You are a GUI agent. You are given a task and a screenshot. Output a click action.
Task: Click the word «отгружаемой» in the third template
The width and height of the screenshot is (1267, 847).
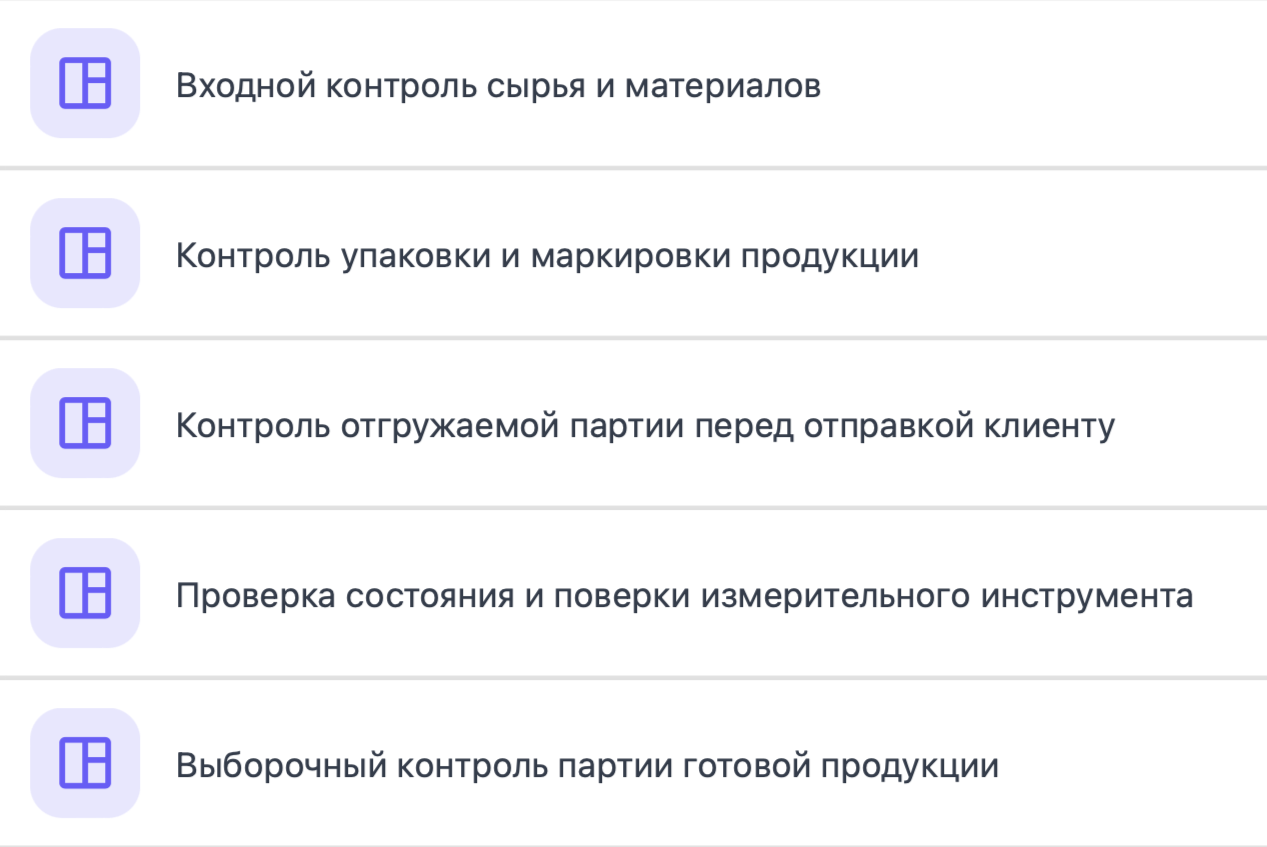pyautogui.click(x=450, y=426)
